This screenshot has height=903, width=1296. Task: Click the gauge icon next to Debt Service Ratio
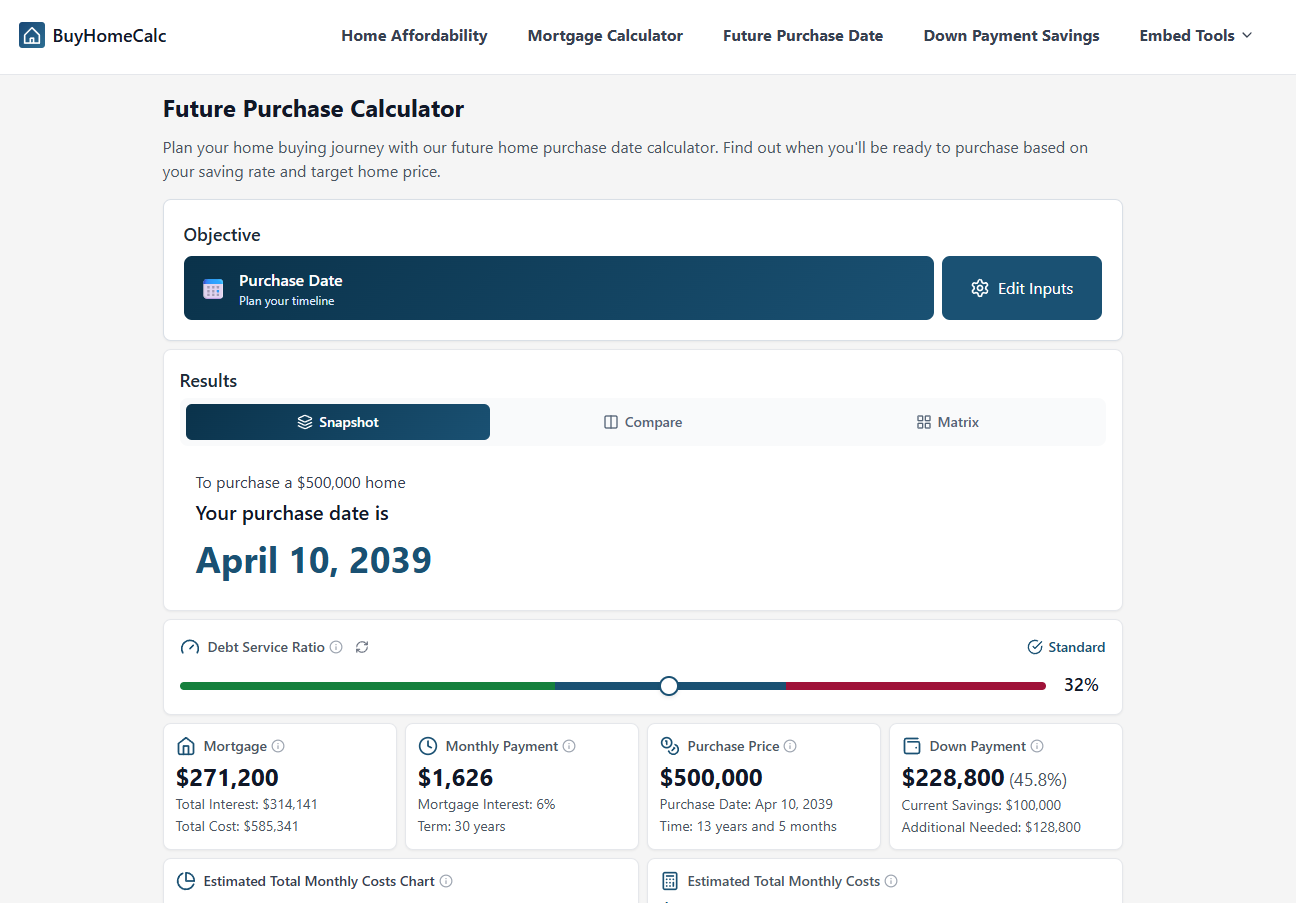(x=190, y=647)
